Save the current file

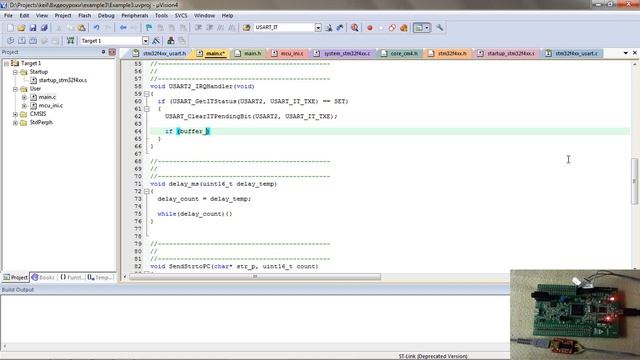(33, 28)
